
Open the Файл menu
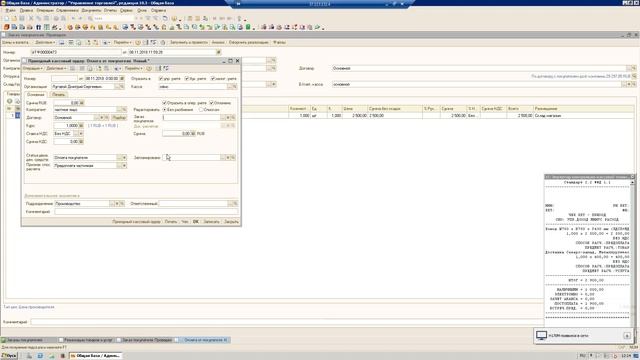10,10
